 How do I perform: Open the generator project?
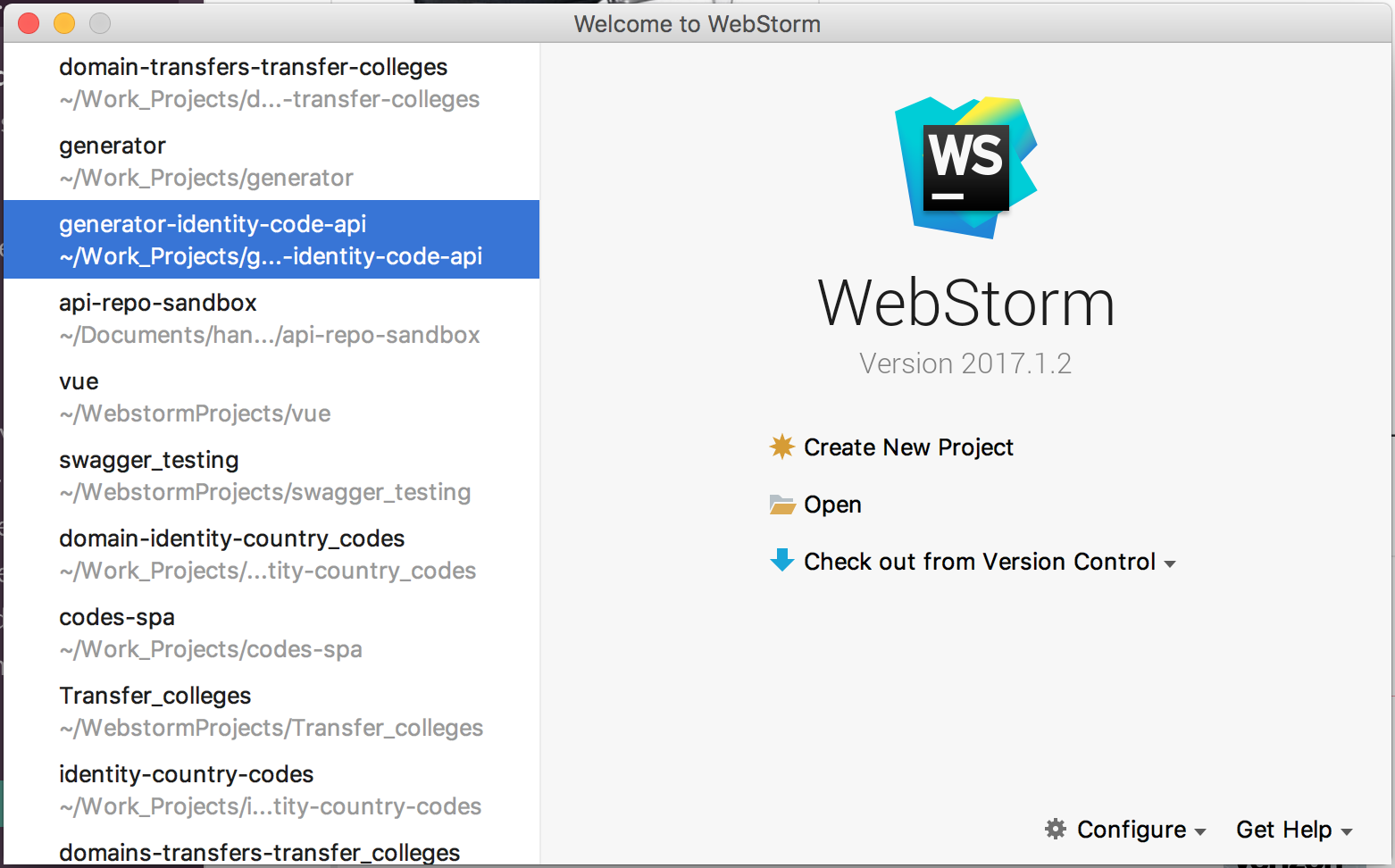coord(271,161)
